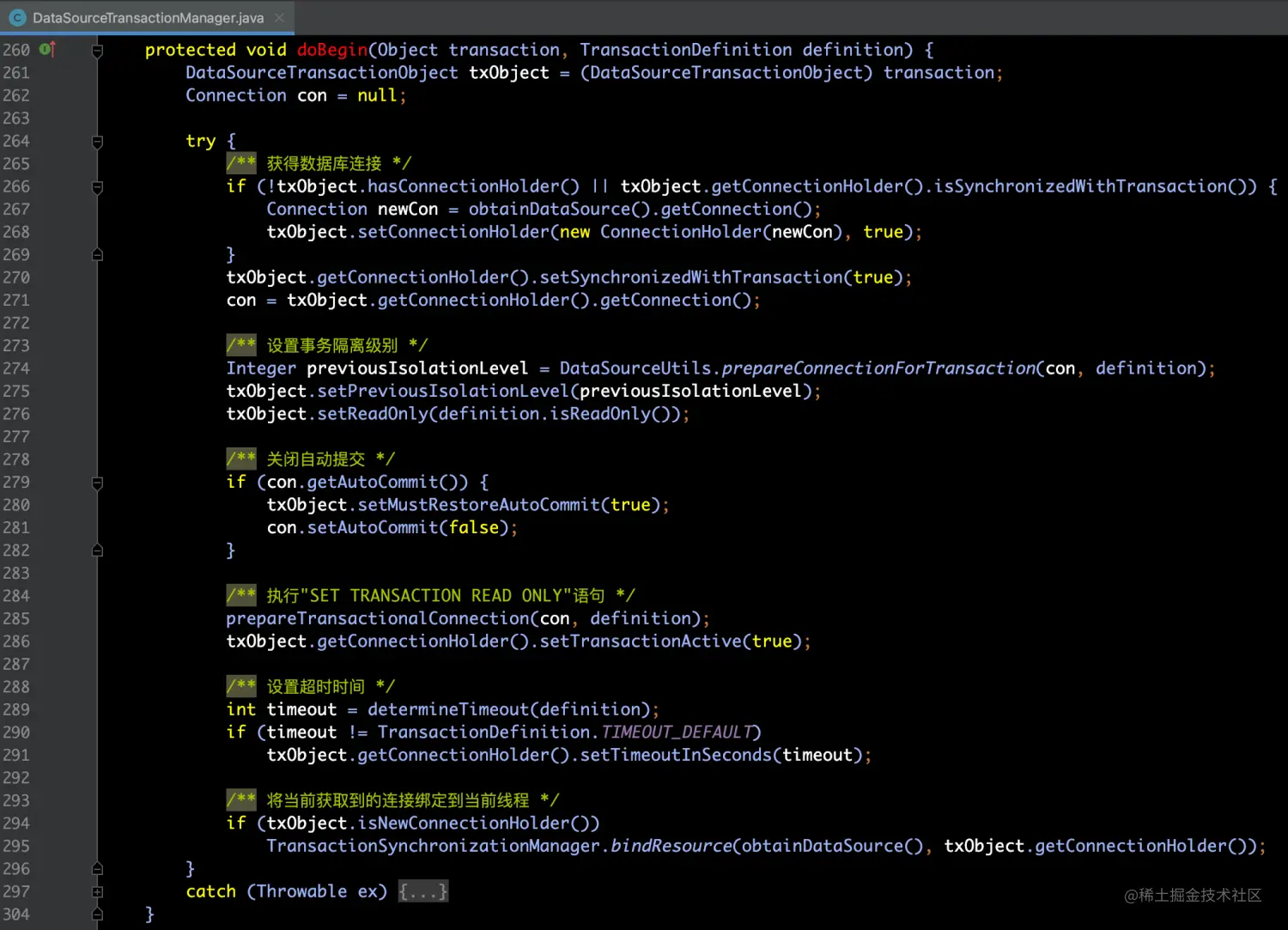The image size is (1288, 930).
Task: Click TransactionDefinition parameter type on line 260
Action: point(686,50)
